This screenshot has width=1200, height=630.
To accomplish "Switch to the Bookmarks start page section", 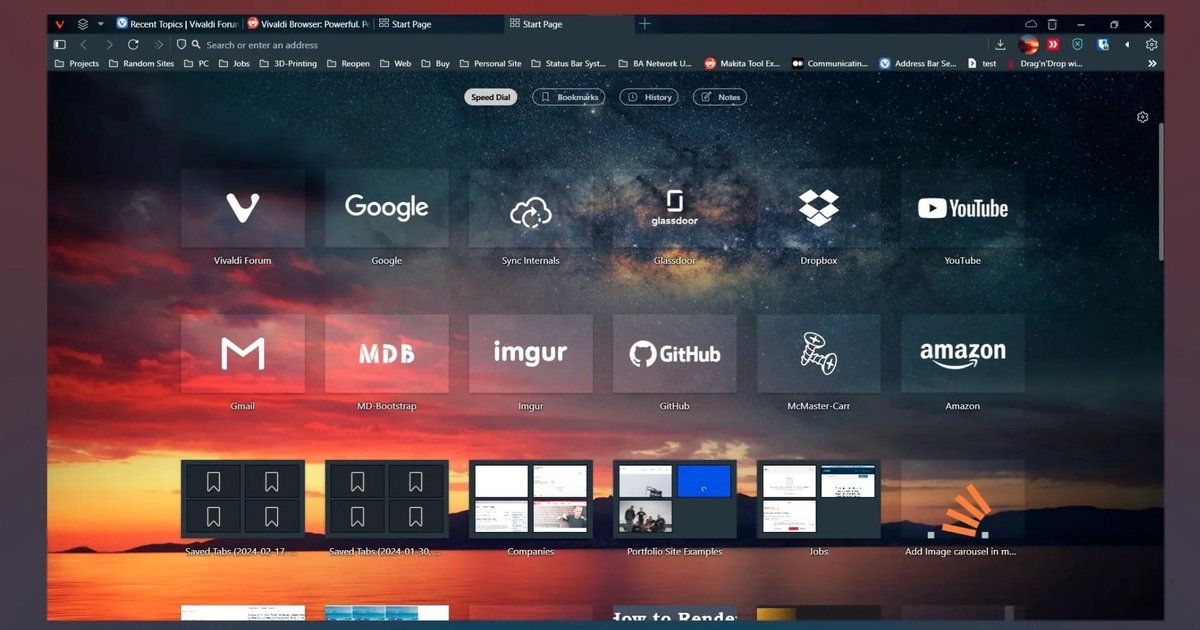I will click(569, 97).
